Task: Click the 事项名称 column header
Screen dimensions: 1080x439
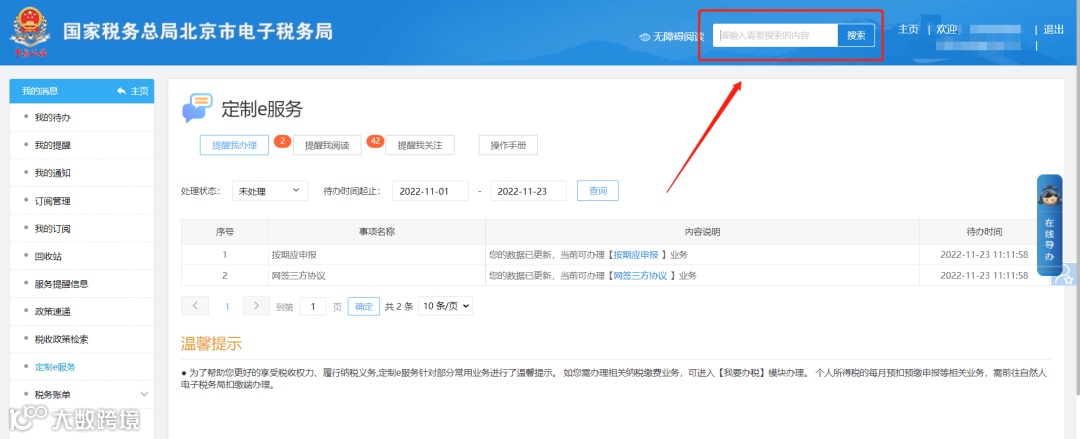Action: pos(377,232)
